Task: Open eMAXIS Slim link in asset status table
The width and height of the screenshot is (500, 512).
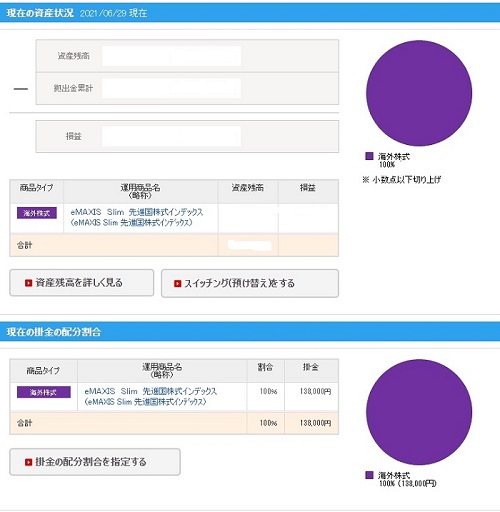Action: pyautogui.click(x=137, y=217)
